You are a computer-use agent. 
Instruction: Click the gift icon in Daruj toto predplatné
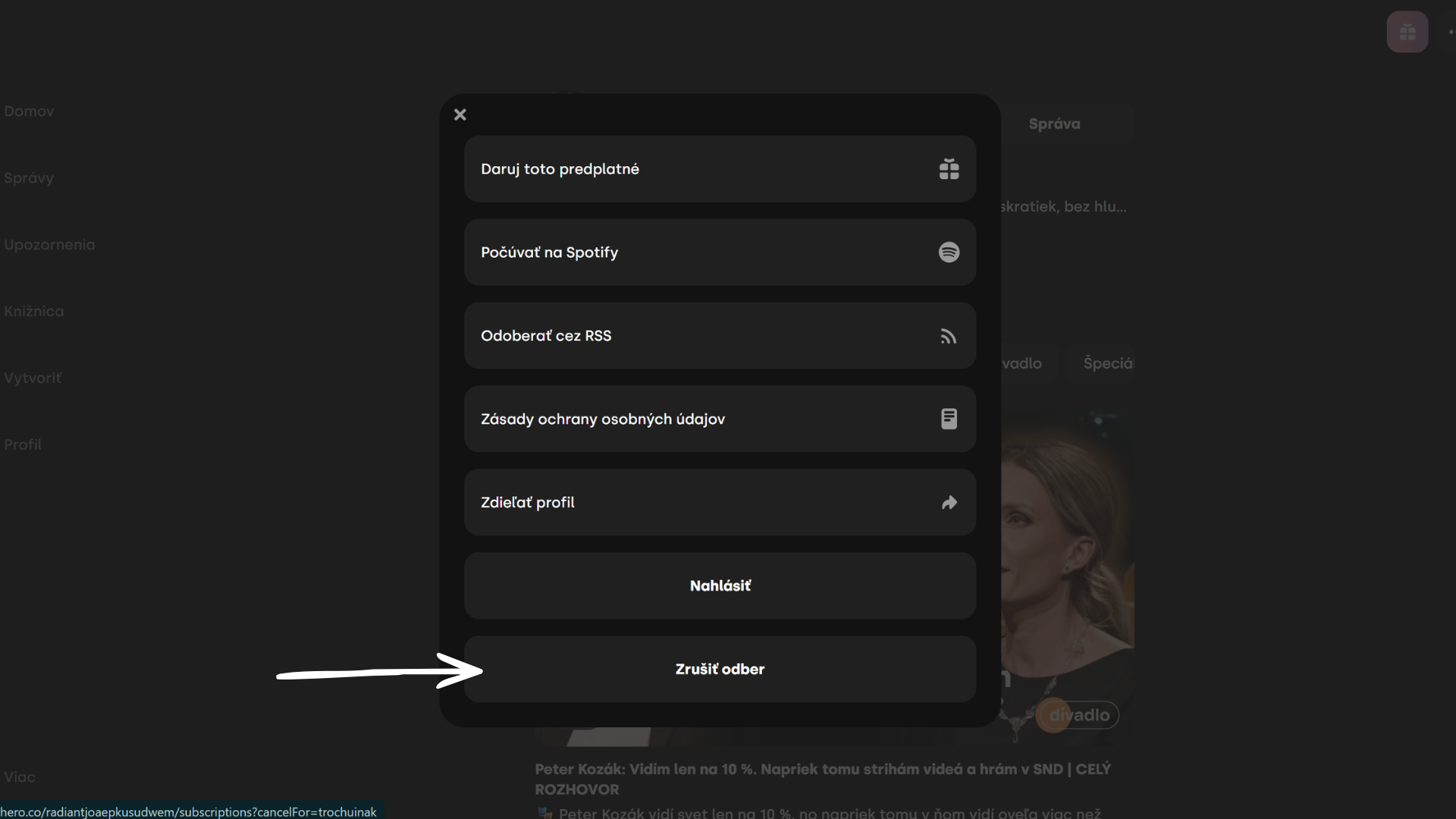pyautogui.click(x=949, y=169)
